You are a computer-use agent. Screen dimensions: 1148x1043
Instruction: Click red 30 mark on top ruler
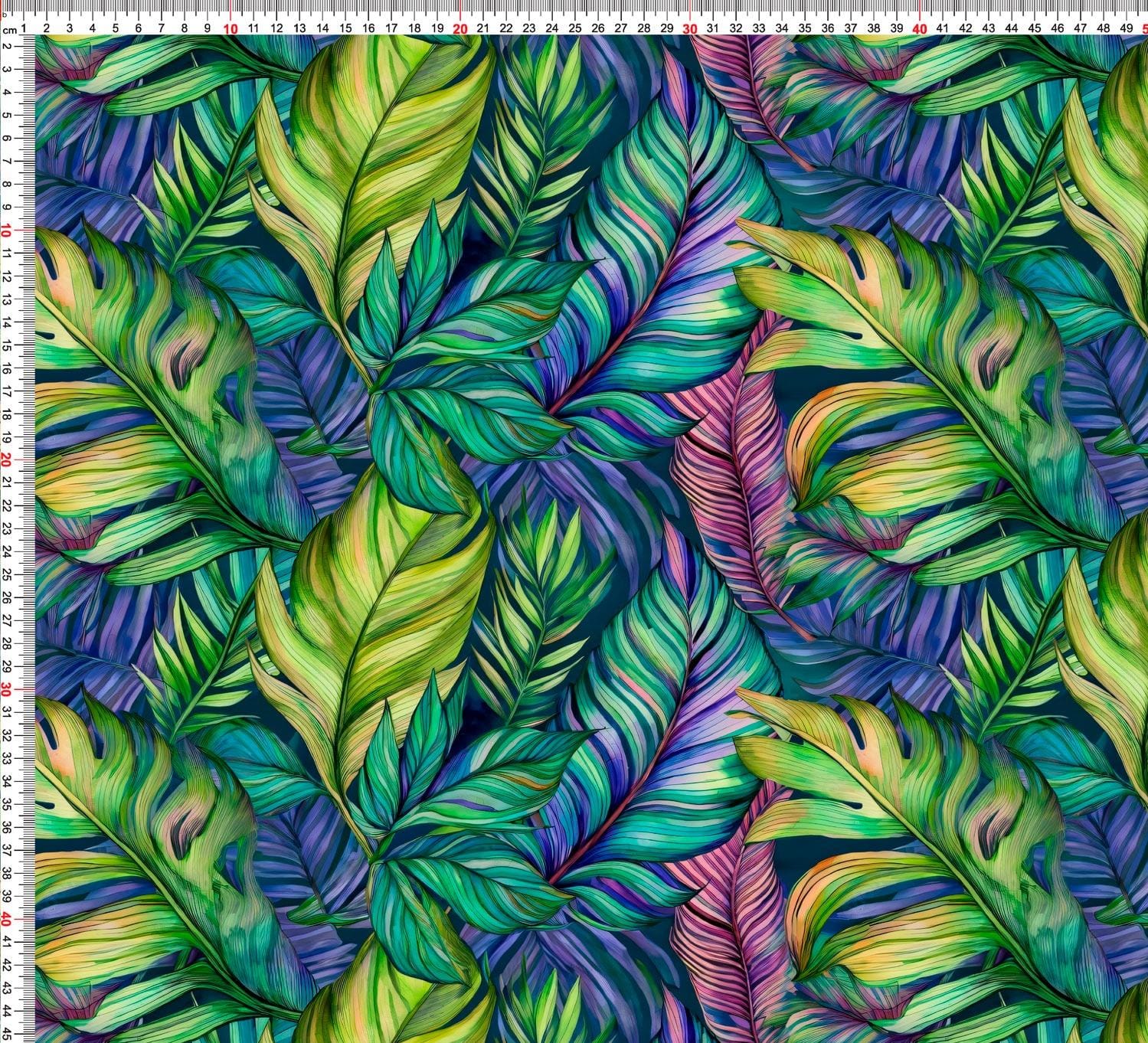(x=690, y=28)
